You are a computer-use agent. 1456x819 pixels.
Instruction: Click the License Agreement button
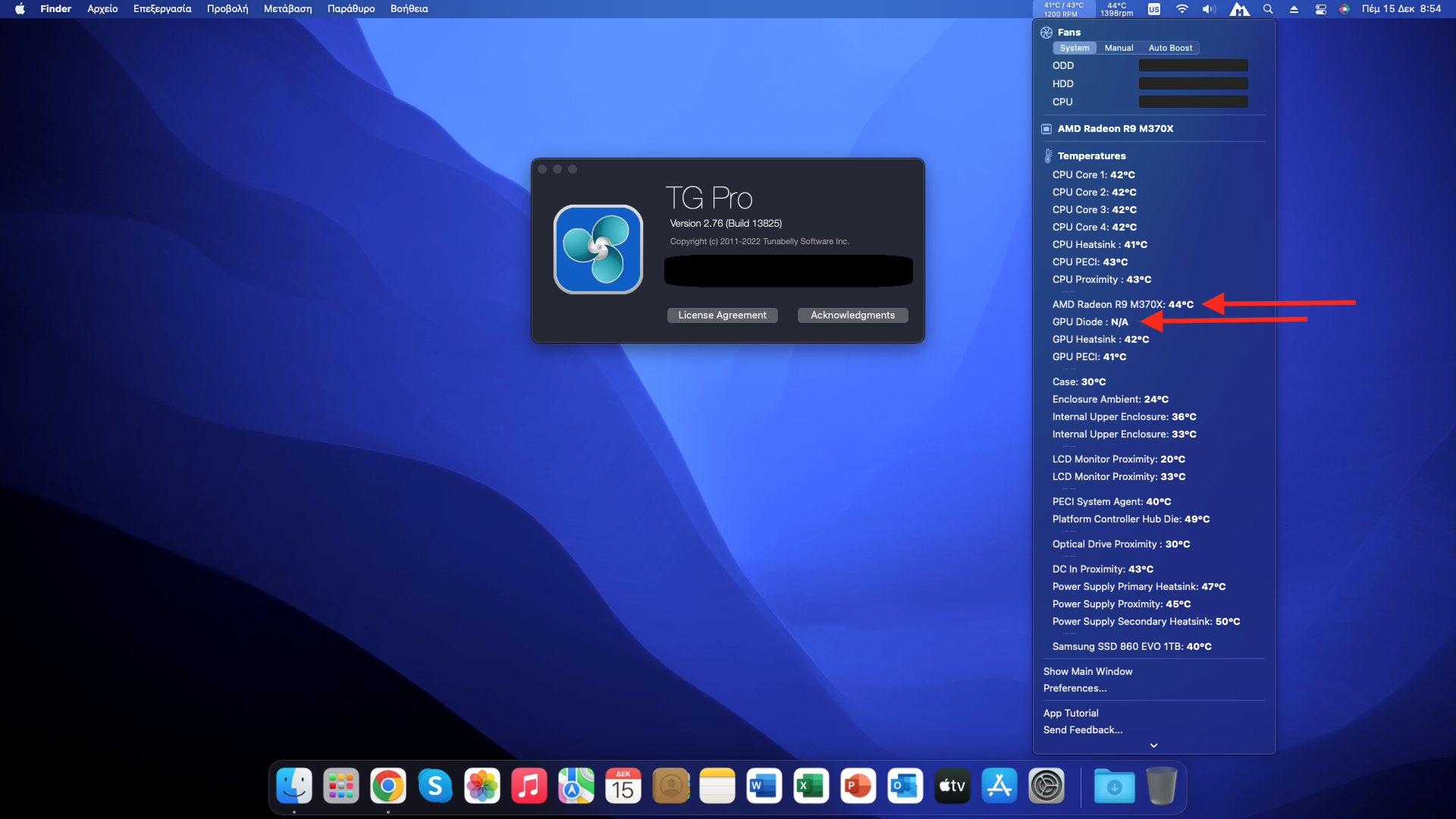(x=722, y=315)
